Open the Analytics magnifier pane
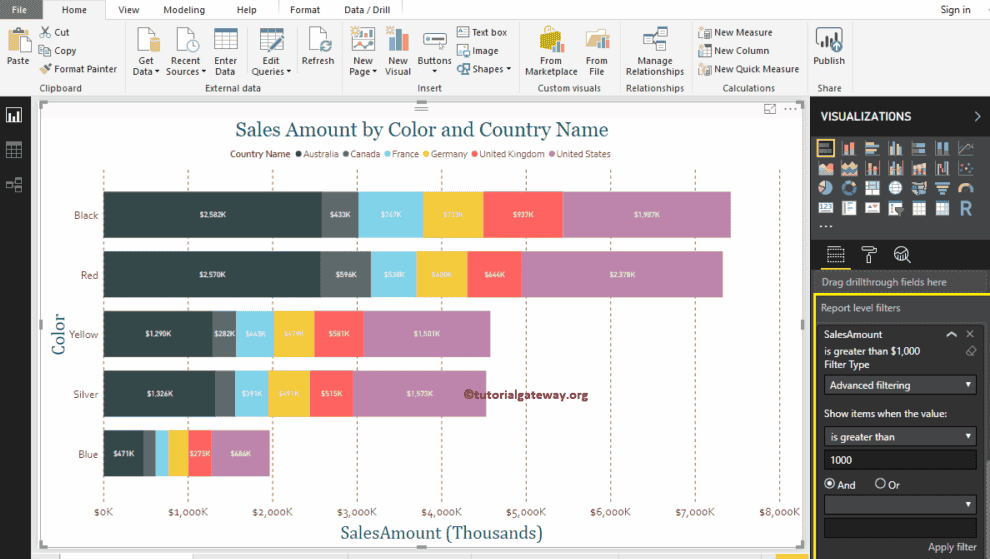Screen dimensions: 990x559 coord(902,255)
